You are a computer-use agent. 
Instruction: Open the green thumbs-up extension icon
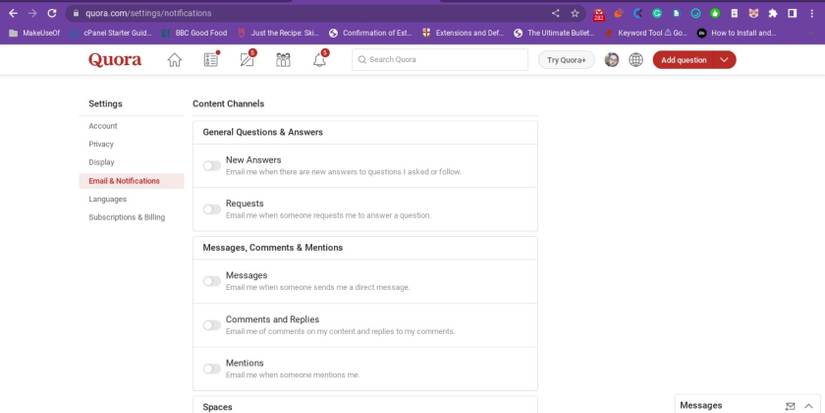pyautogui.click(x=715, y=14)
